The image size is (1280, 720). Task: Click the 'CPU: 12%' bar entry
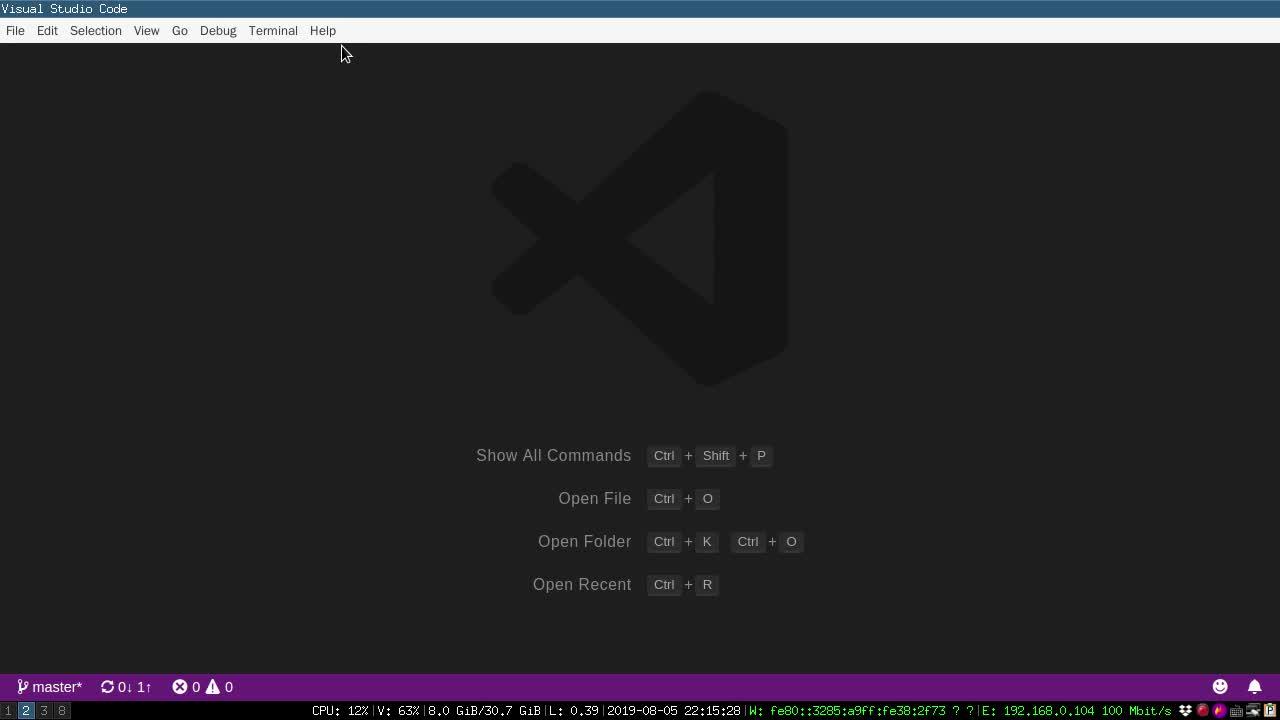pos(340,711)
